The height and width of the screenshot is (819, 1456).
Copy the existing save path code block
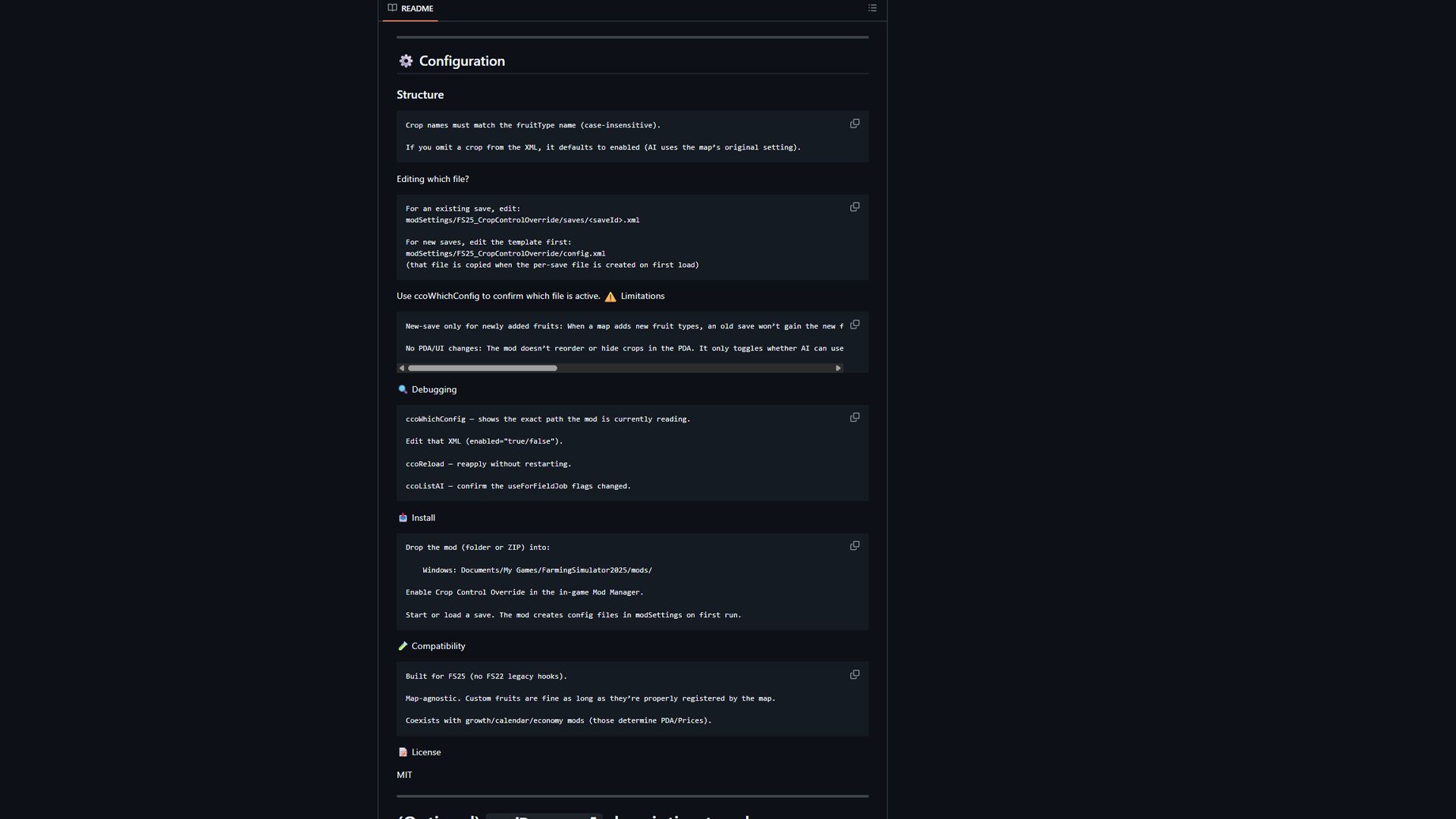tap(855, 207)
